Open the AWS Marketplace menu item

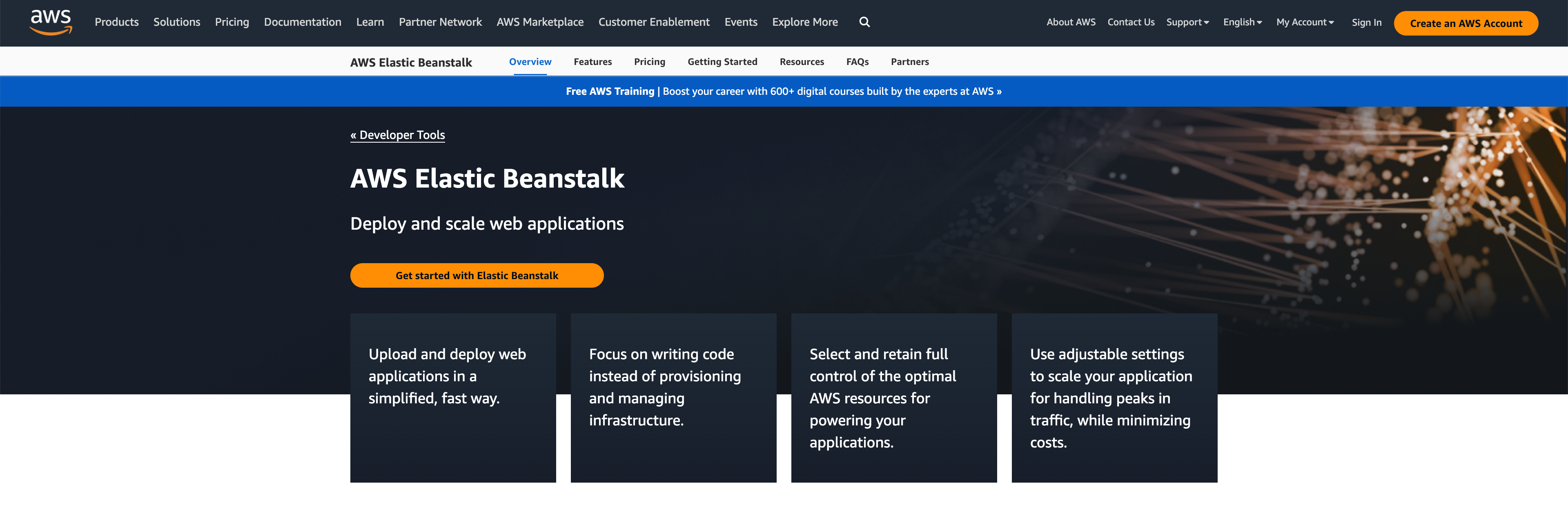540,22
